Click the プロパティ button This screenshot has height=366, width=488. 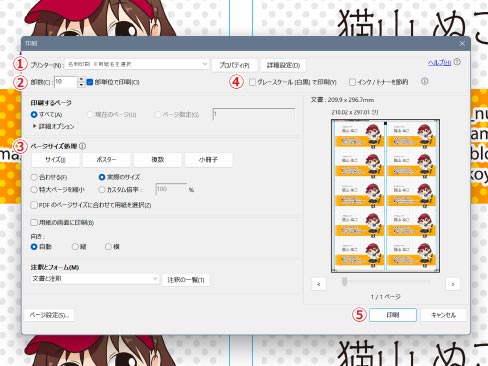click(234, 65)
